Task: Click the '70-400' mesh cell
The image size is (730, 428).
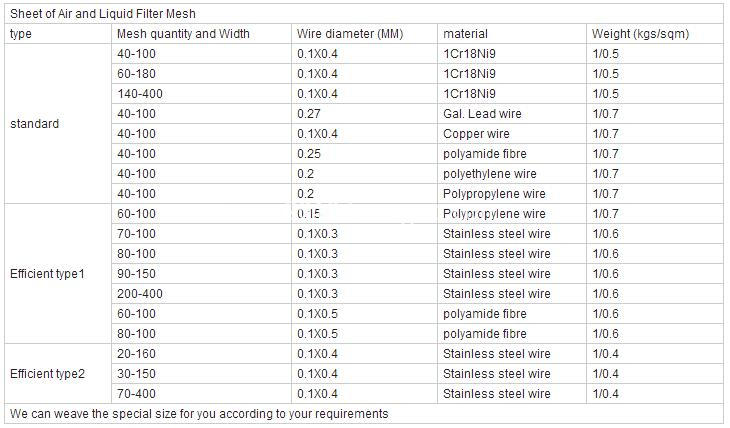Action: pyautogui.click(x=137, y=394)
